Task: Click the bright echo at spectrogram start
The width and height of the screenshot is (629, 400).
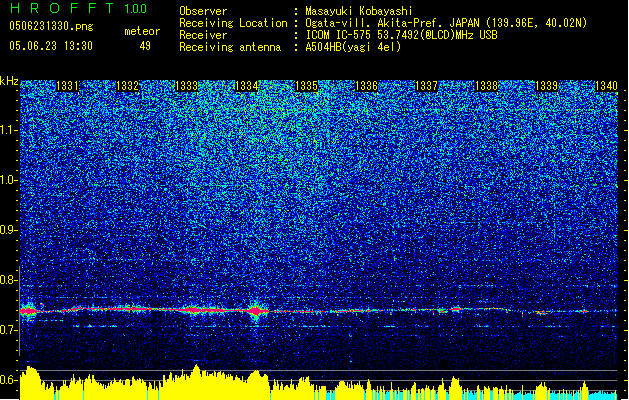Action: click(28, 311)
